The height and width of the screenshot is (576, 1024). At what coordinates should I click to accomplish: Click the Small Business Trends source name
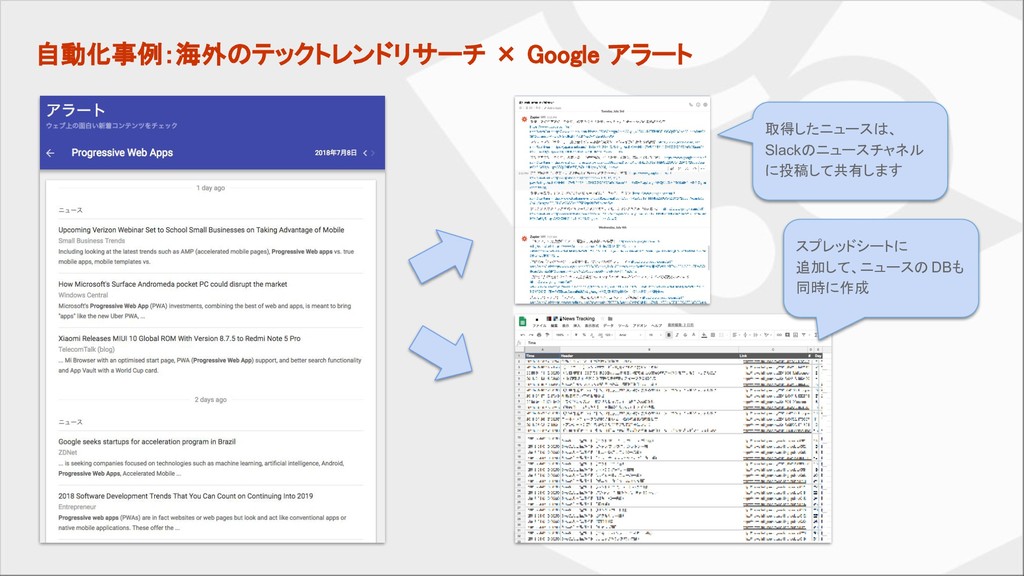[91, 240]
